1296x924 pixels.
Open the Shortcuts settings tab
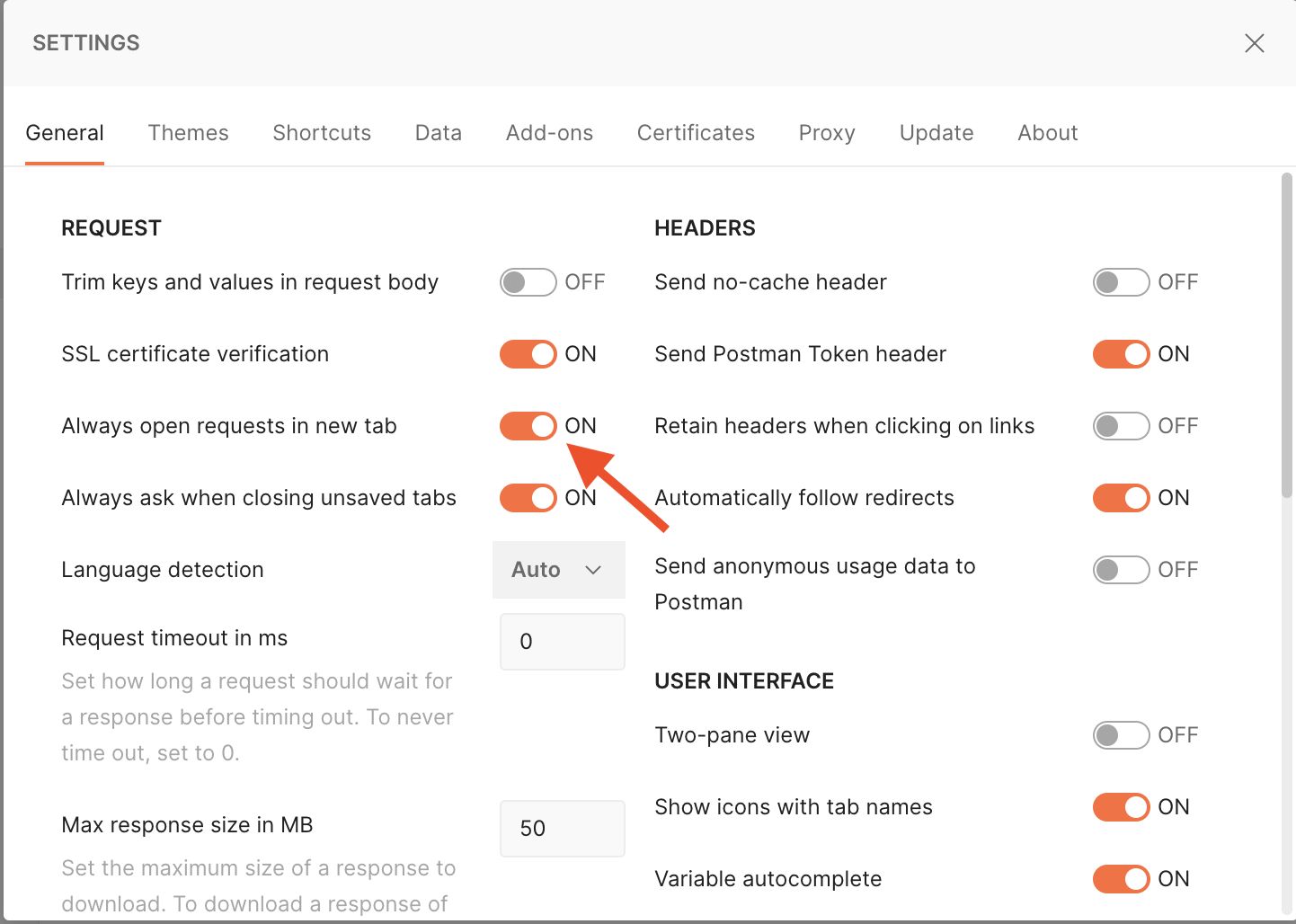[x=321, y=132]
